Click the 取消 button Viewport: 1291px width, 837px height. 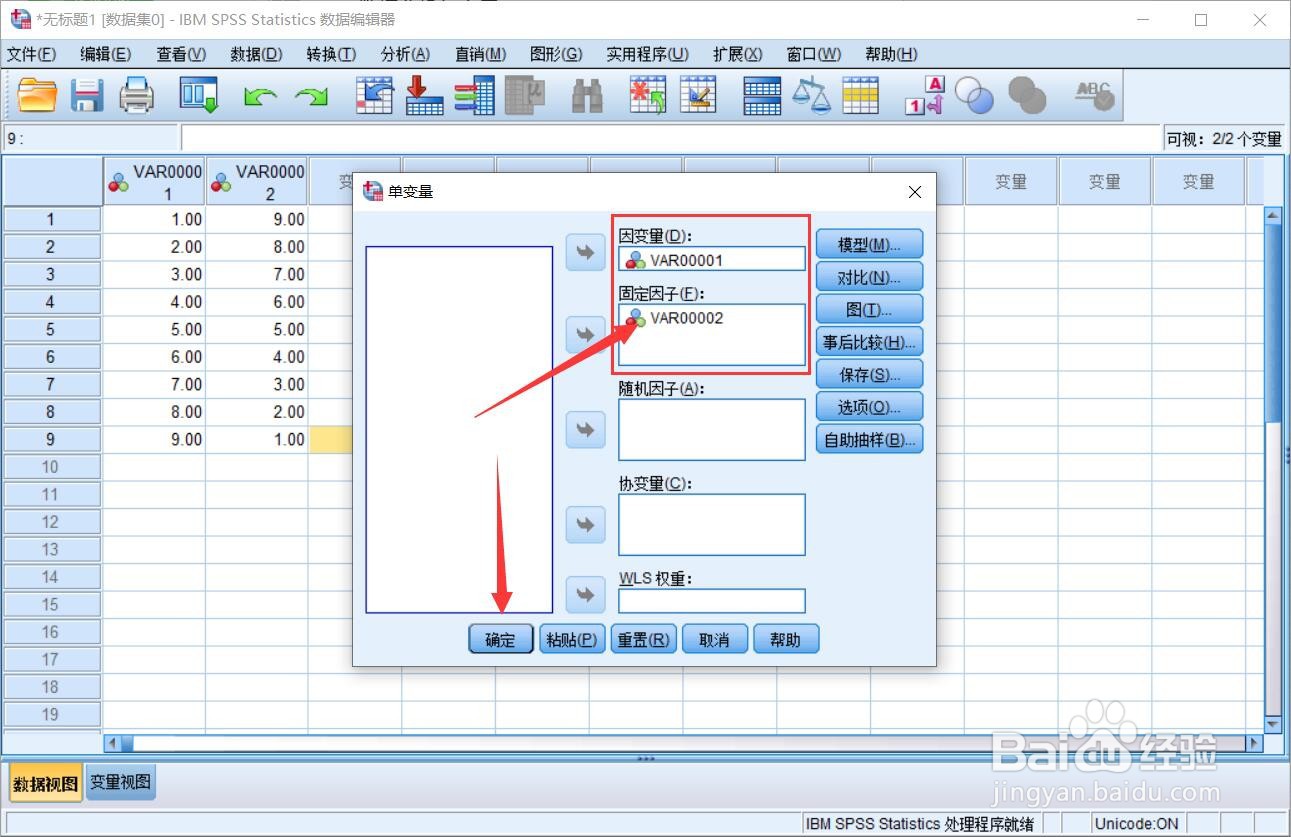pos(715,640)
